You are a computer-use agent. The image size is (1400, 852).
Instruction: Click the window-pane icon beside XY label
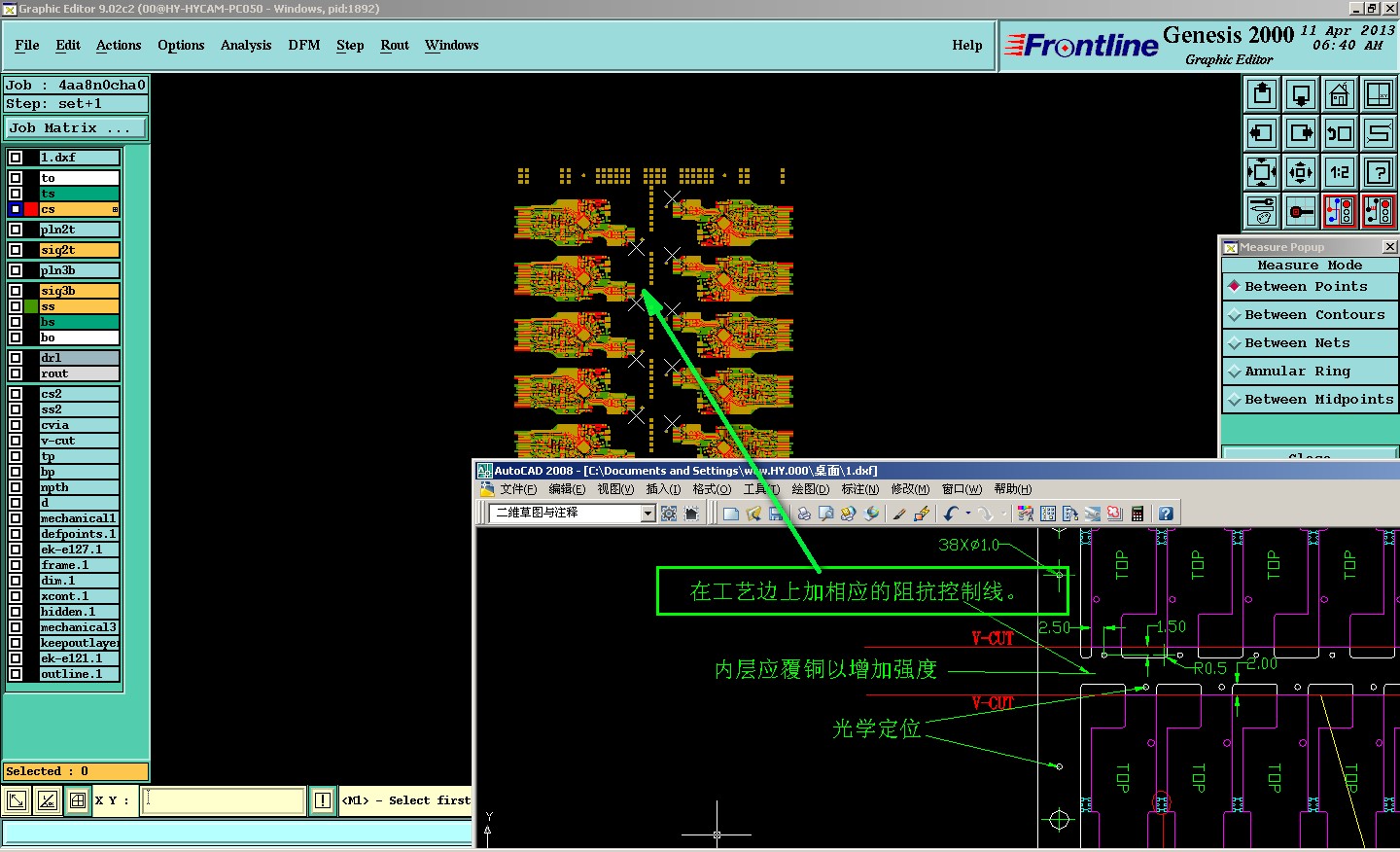78,800
